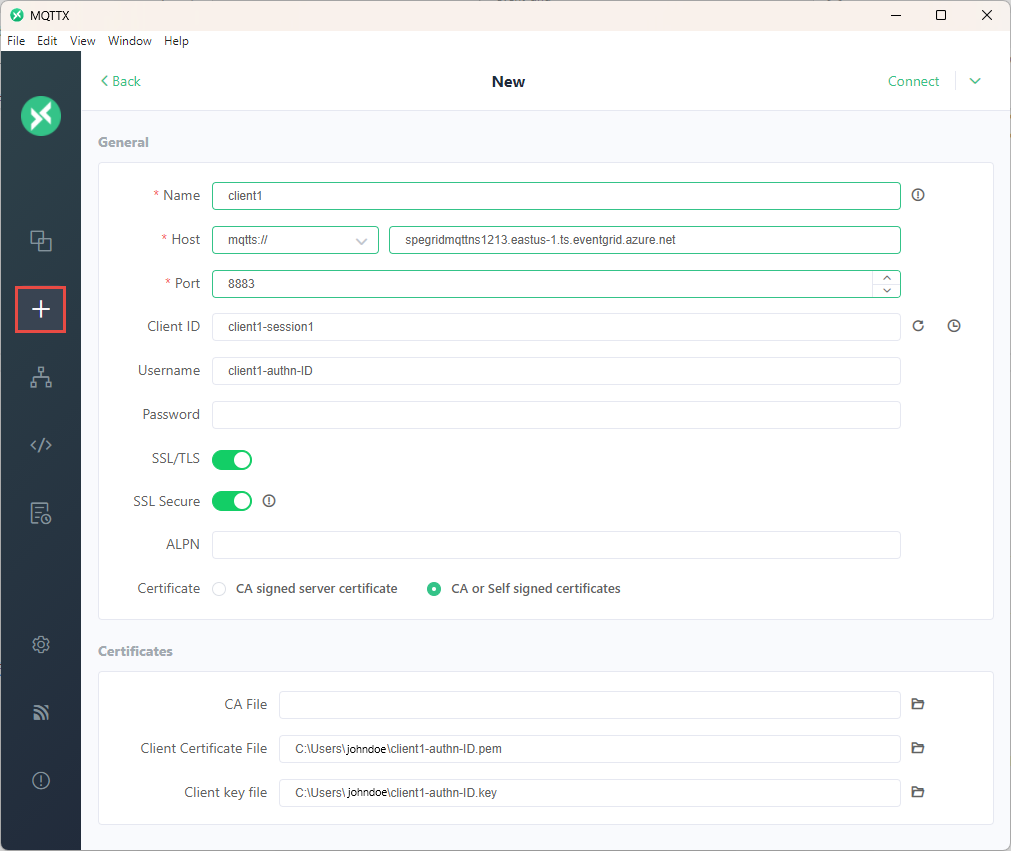1011x851 pixels.
Task: Click the Username input field
Action: (556, 371)
